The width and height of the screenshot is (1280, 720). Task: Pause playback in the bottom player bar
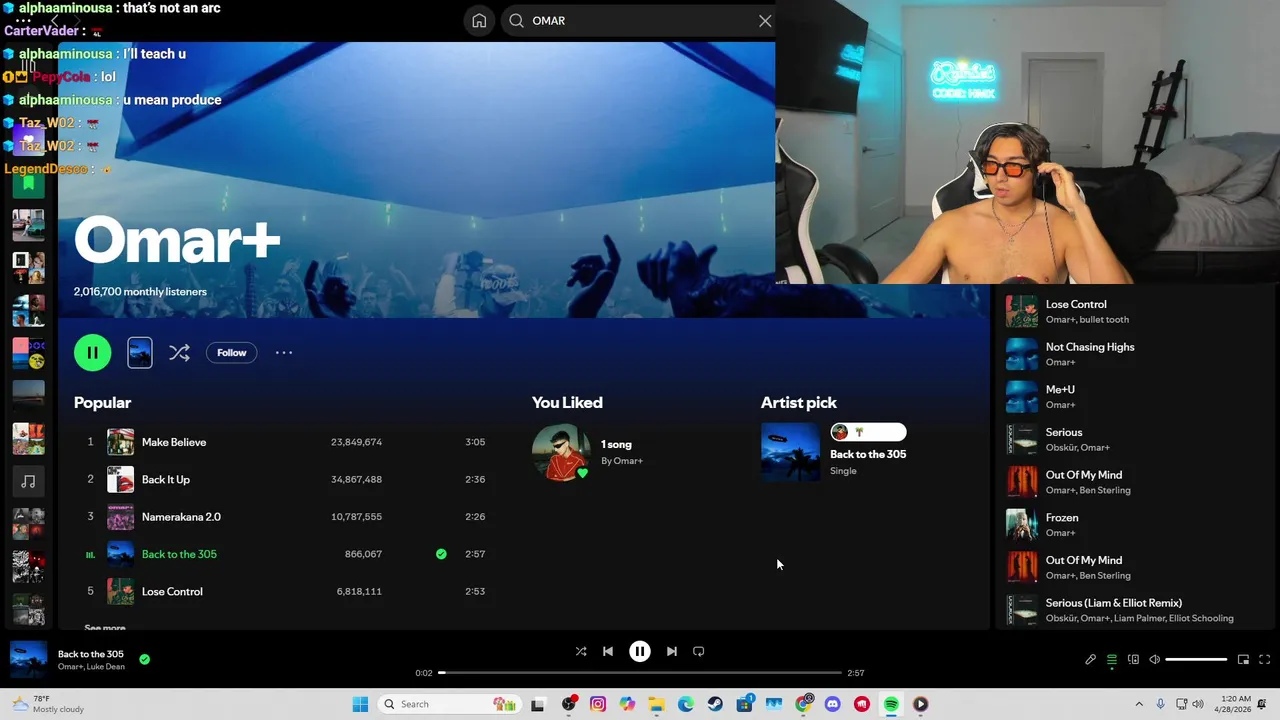point(640,651)
